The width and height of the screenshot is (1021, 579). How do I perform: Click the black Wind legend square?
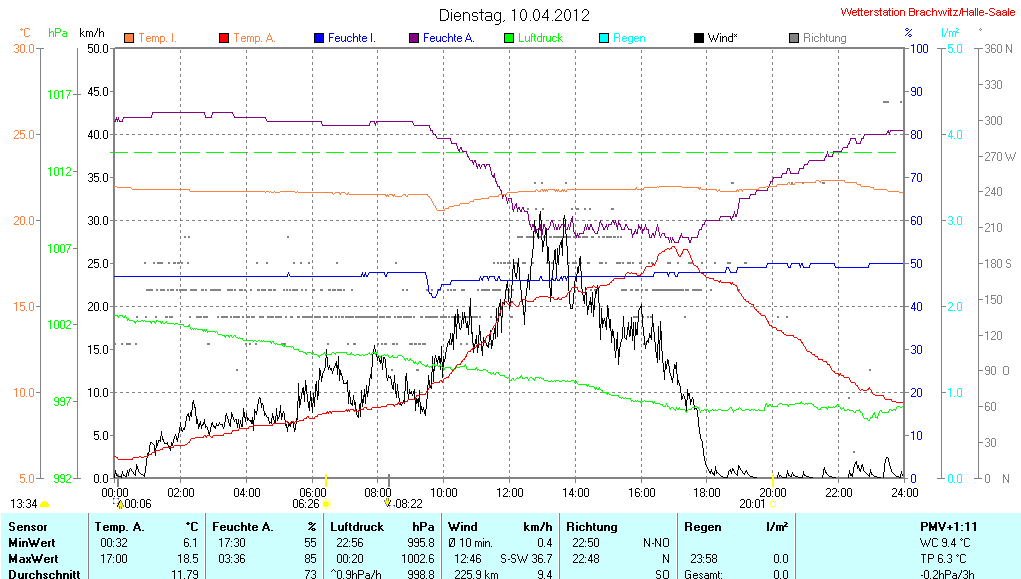point(698,38)
